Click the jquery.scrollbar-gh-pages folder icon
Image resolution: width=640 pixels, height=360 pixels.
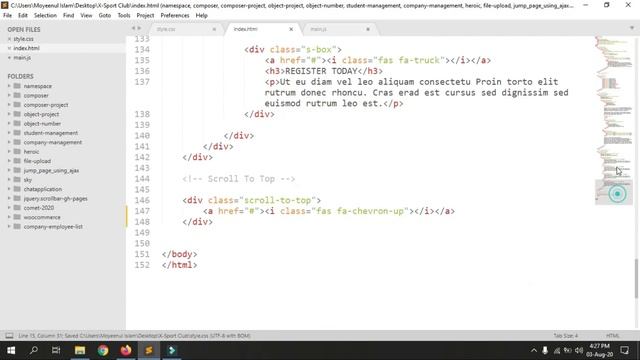17,198
